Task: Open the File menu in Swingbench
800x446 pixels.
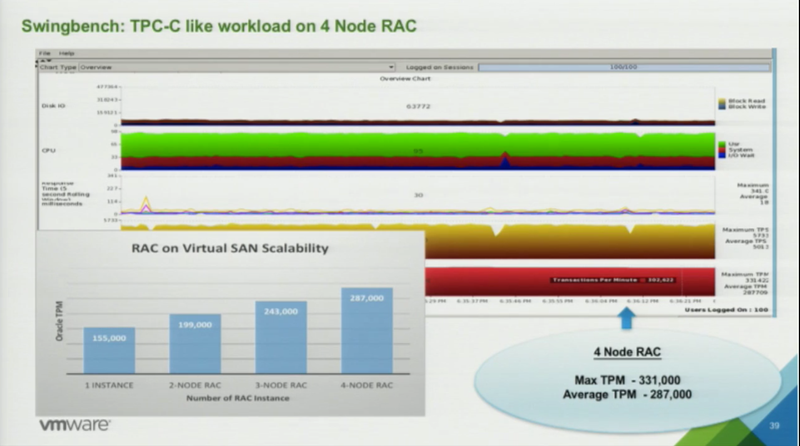Action: click(45, 53)
